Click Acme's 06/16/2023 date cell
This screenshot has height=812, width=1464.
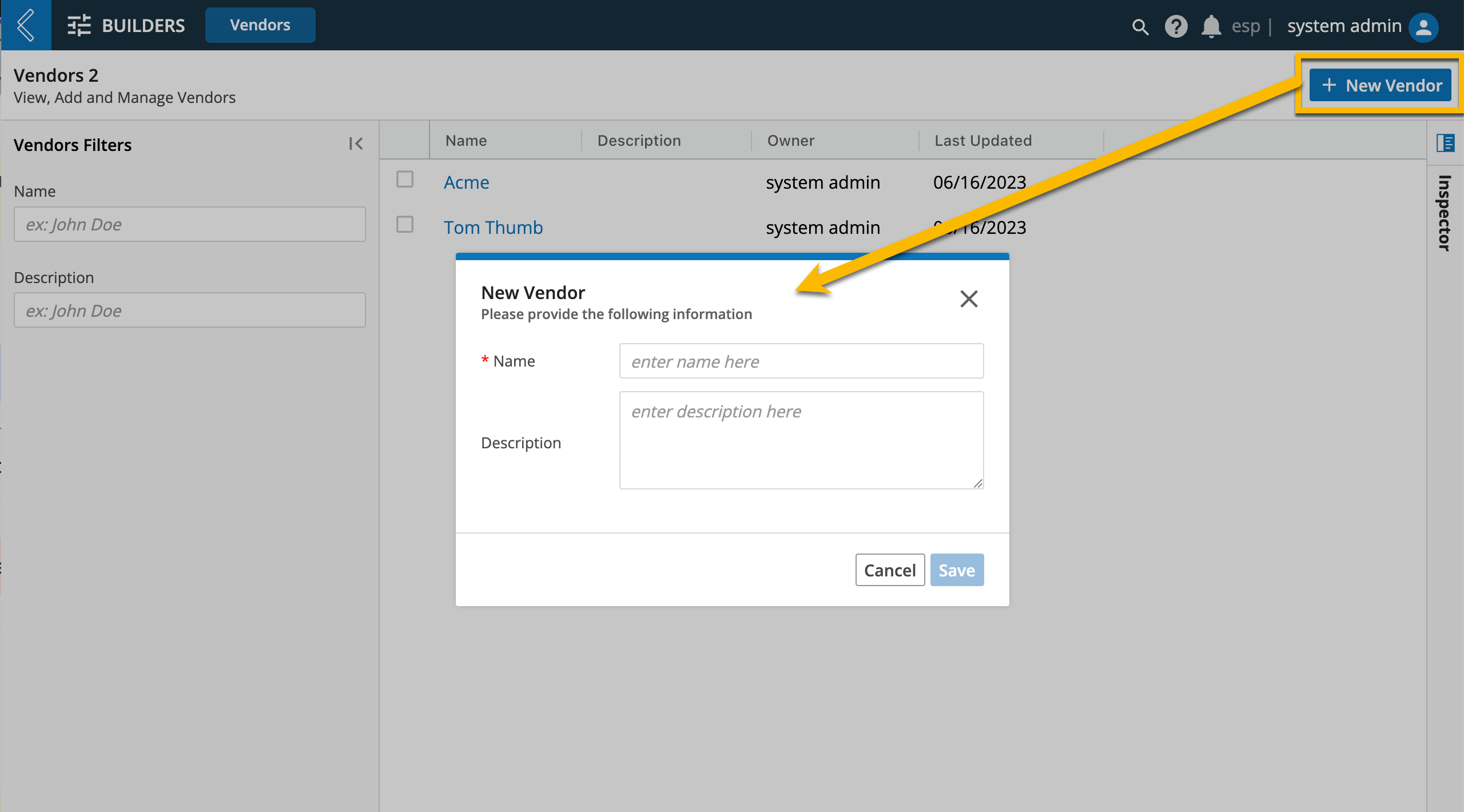click(979, 182)
